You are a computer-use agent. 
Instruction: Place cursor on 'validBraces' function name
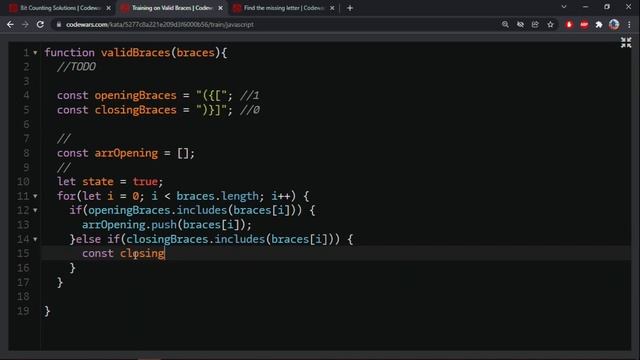(x=136, y=53)
